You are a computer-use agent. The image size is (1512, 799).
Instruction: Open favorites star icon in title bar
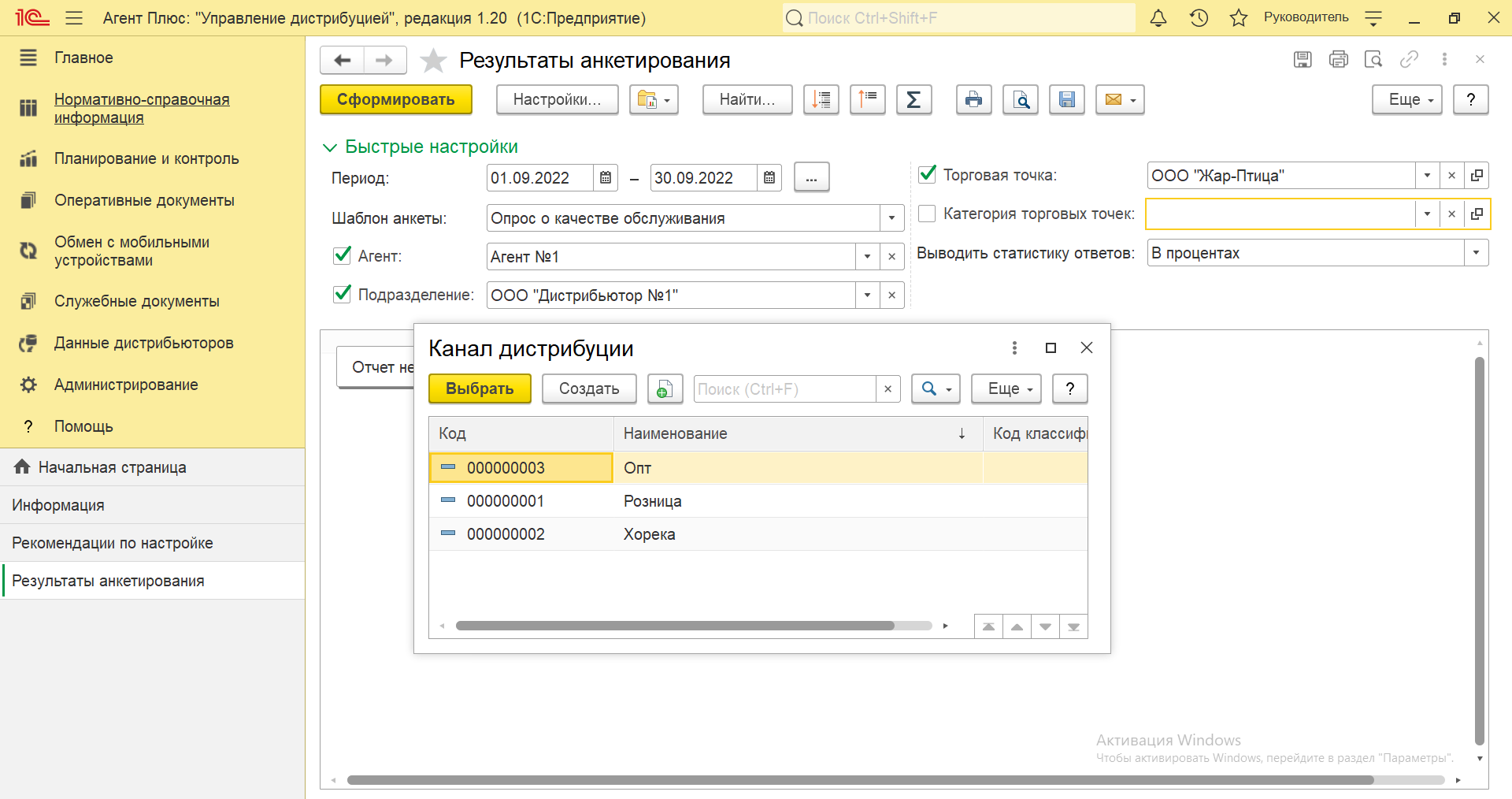pyautogui.click(x=1239, y=17)
